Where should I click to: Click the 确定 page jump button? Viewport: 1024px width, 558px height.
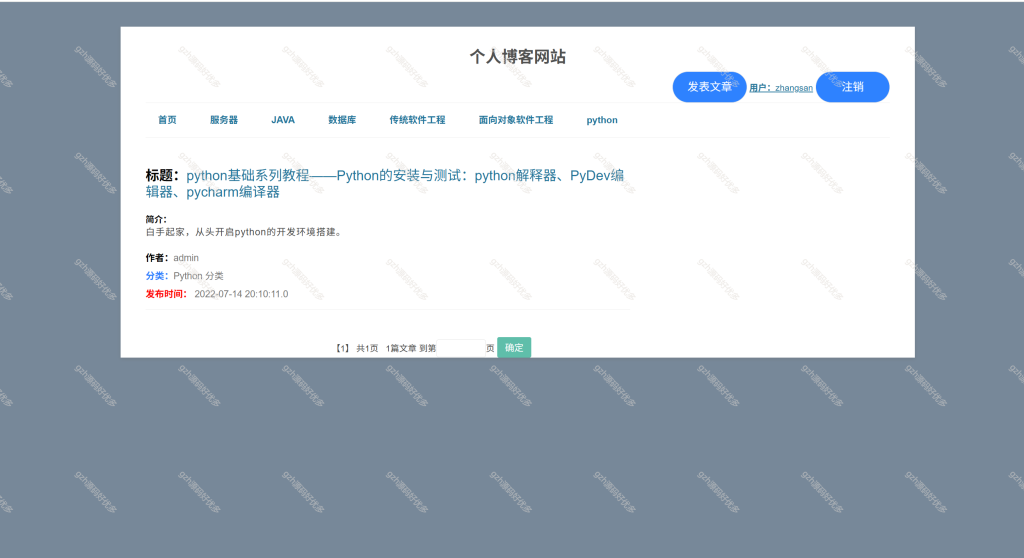(x=514, y=348)
